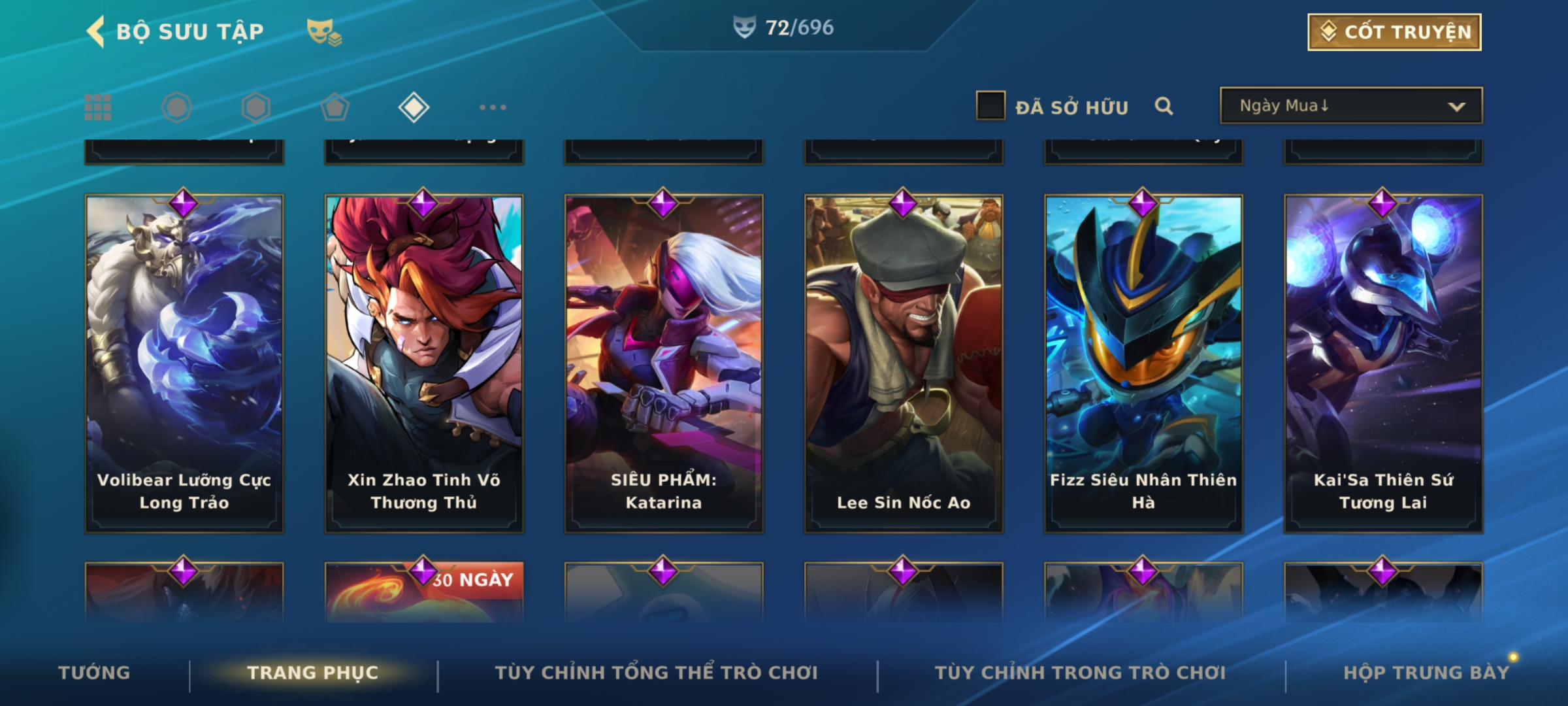
Task: Select the hexagon rarity filter icon
Action: pyautogui.click(x=255, y=107)
